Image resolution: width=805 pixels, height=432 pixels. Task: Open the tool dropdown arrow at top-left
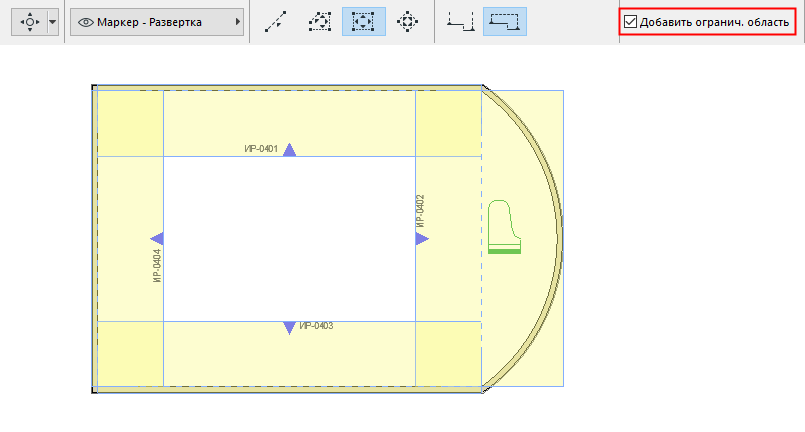[x=53, y=21]
